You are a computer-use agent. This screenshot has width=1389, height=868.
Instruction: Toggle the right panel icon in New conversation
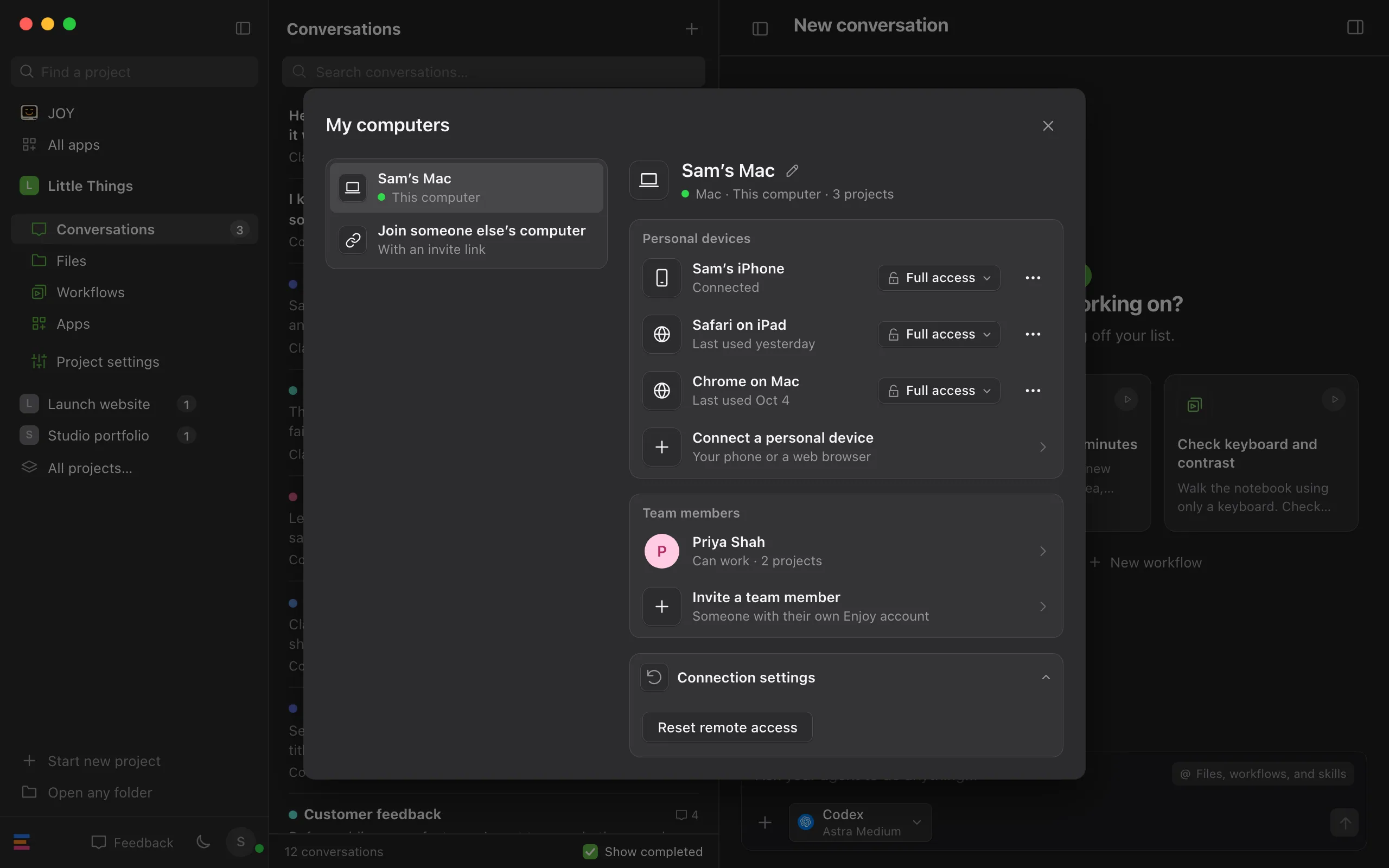coord(1355,27)
